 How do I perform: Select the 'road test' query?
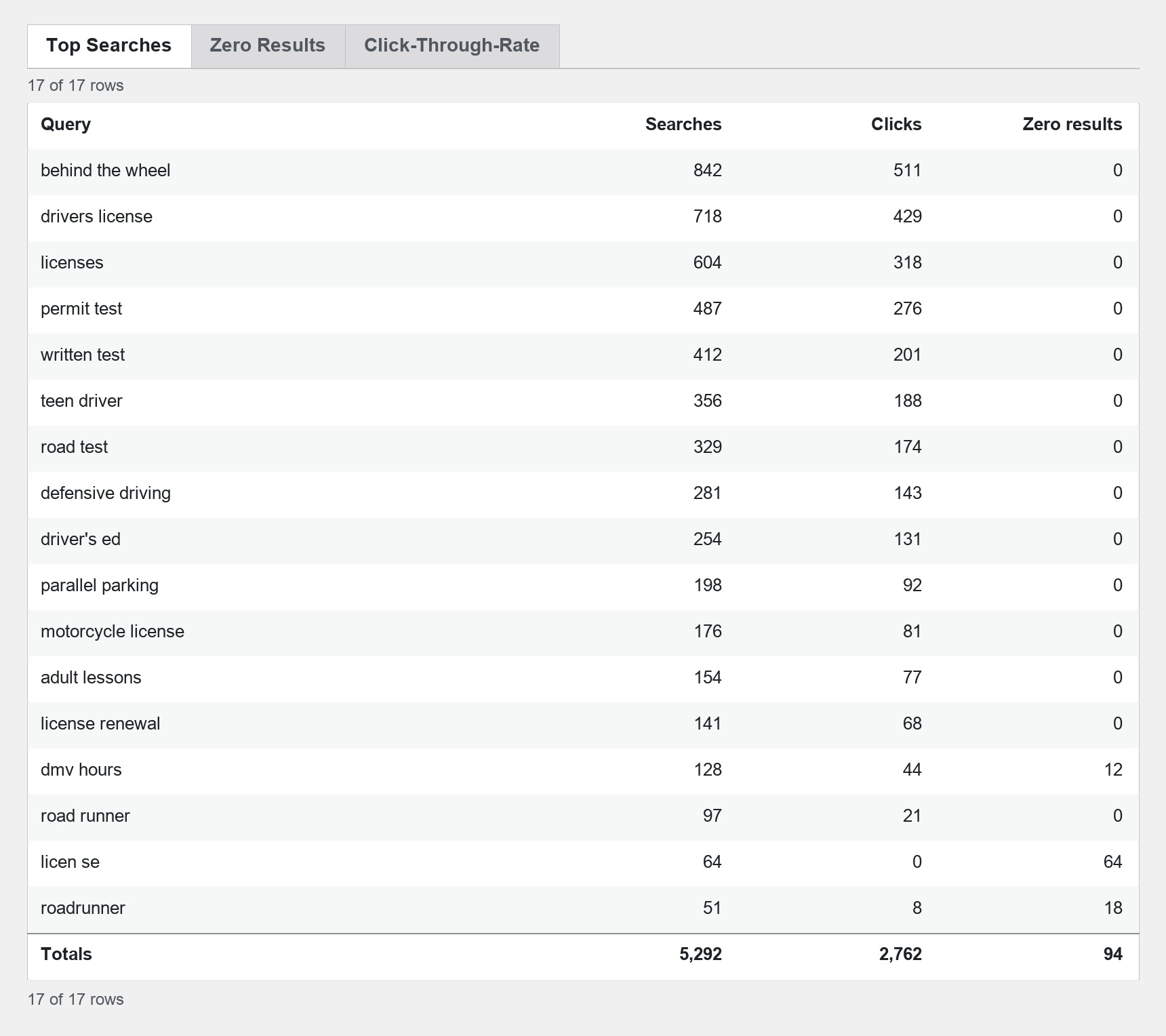(74, 447)
